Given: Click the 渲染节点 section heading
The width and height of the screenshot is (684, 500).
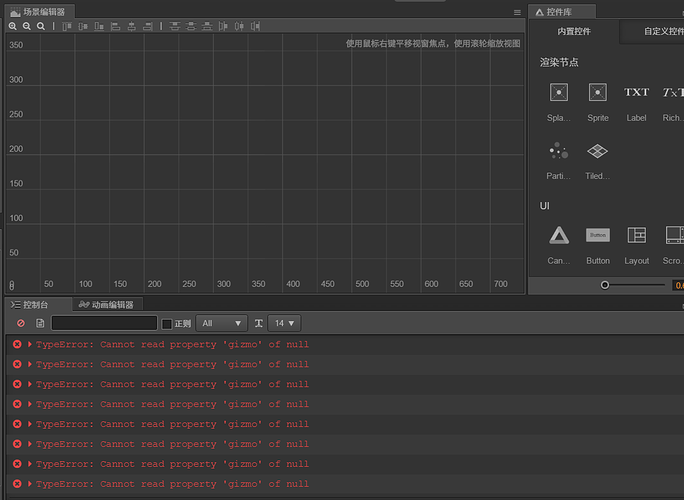Looking at the screenshot, I should coord(559,62).
